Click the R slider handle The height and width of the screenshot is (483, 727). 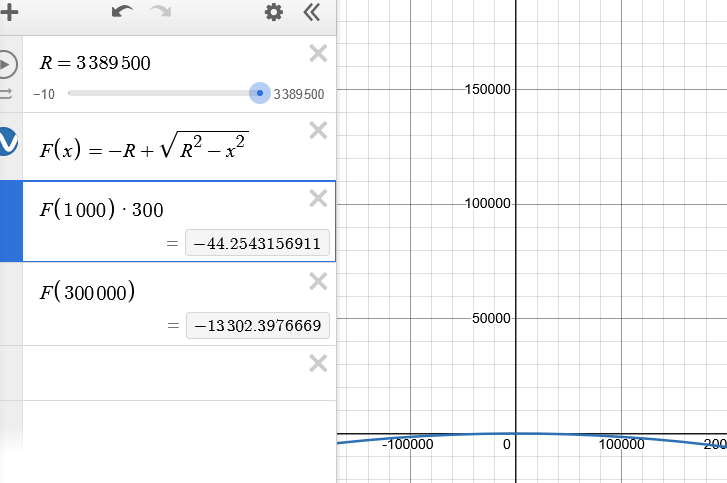point(260,93)
